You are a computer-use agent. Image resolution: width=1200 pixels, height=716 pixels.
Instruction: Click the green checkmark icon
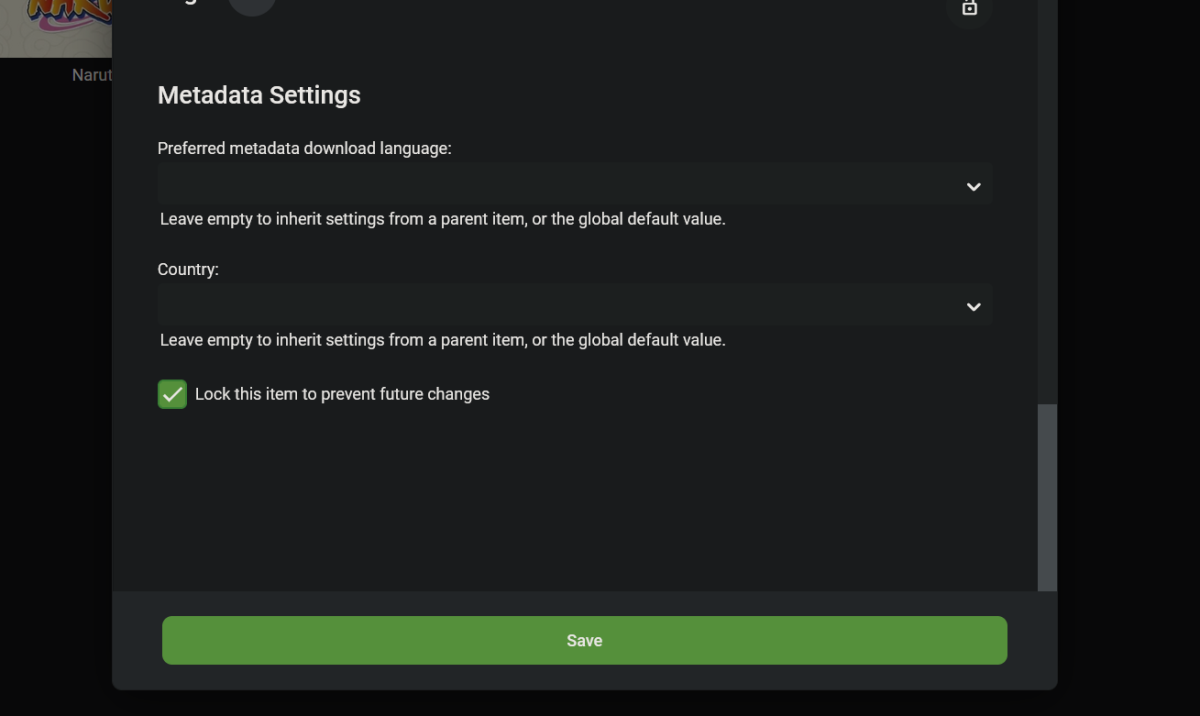click(x=172, y=394)
